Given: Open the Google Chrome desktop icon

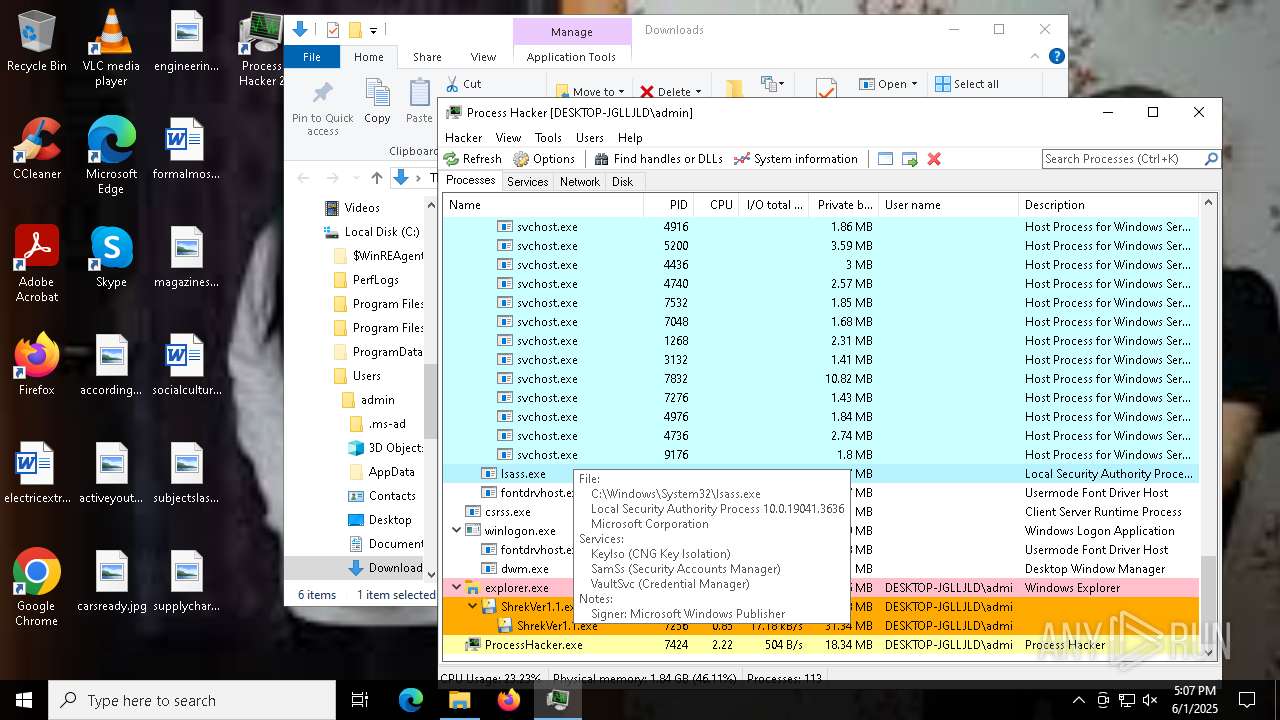Looking at the screenshot, I should (36, 587).
